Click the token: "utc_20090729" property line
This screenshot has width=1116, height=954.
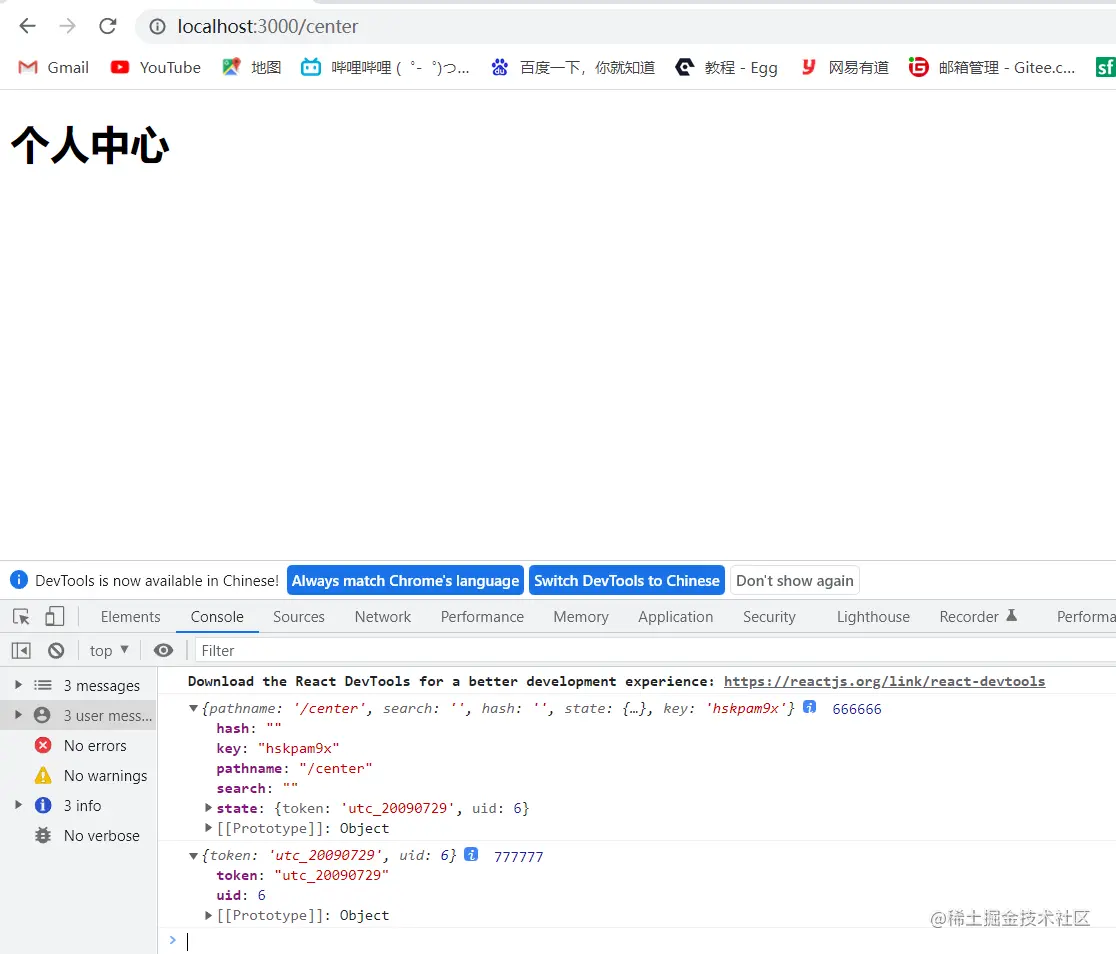(x=302, y=875)
